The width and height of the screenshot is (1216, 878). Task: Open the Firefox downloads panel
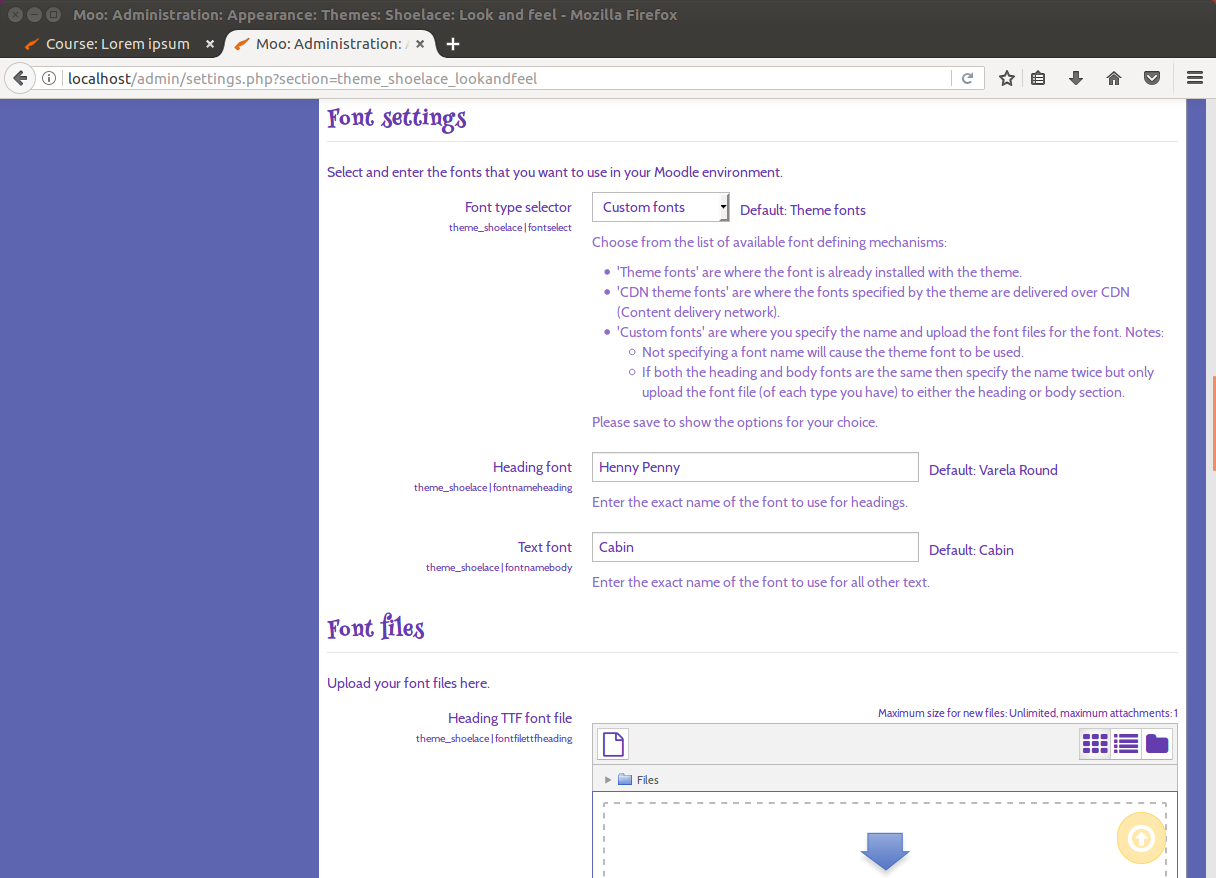[x=1076, y=78]
